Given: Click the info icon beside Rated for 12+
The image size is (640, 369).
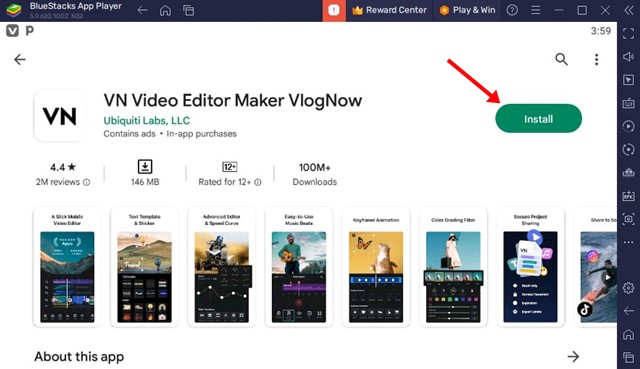Looking at the screenshot, I should tap(258, 182).
